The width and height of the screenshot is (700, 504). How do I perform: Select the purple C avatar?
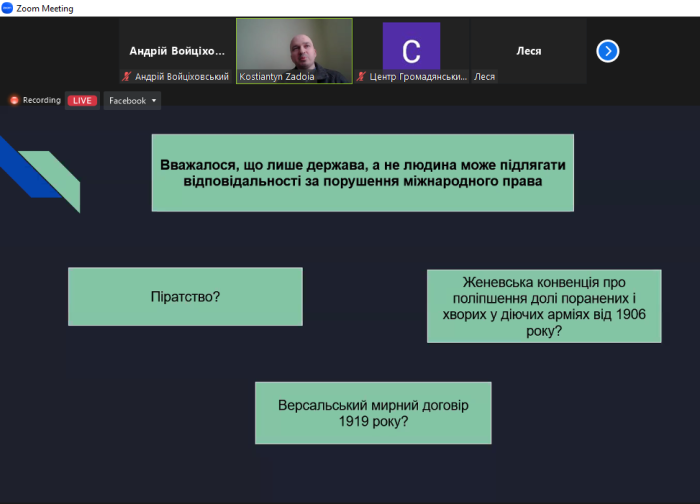pyautogui.click(x=411, y=46)
